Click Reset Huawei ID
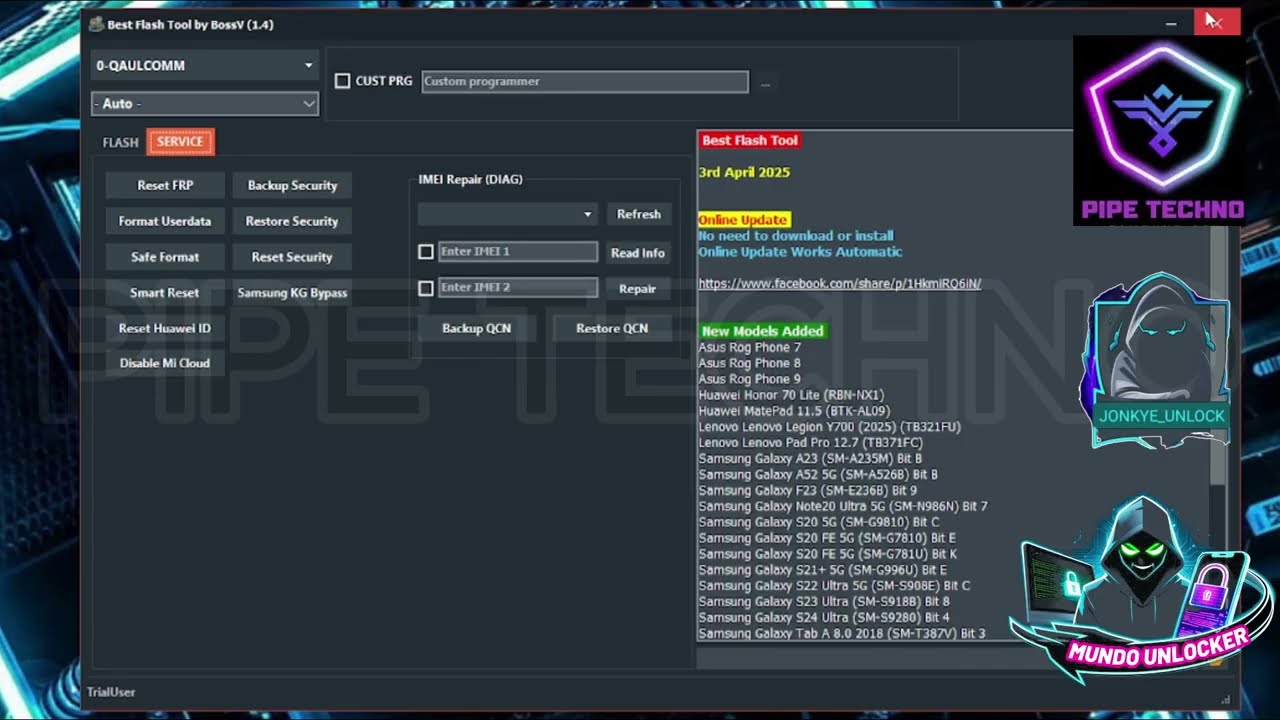 pos(165,328)
